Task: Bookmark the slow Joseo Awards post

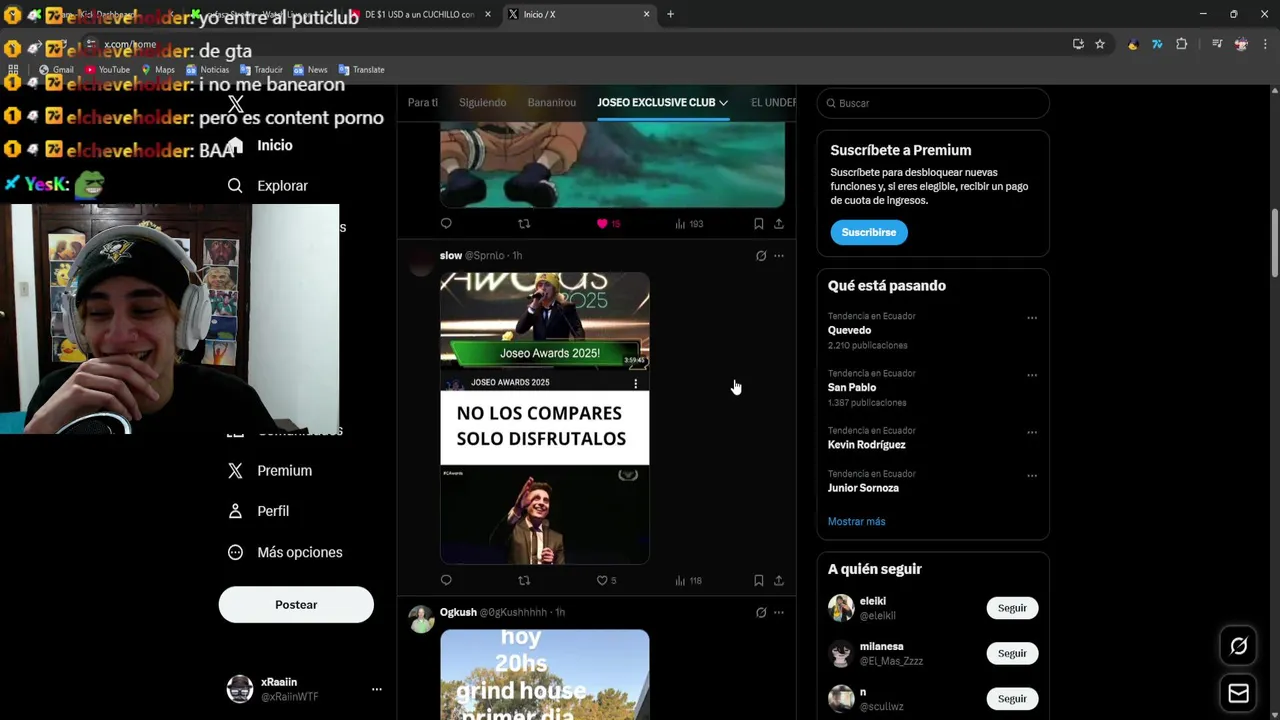Action: [758, 580]
